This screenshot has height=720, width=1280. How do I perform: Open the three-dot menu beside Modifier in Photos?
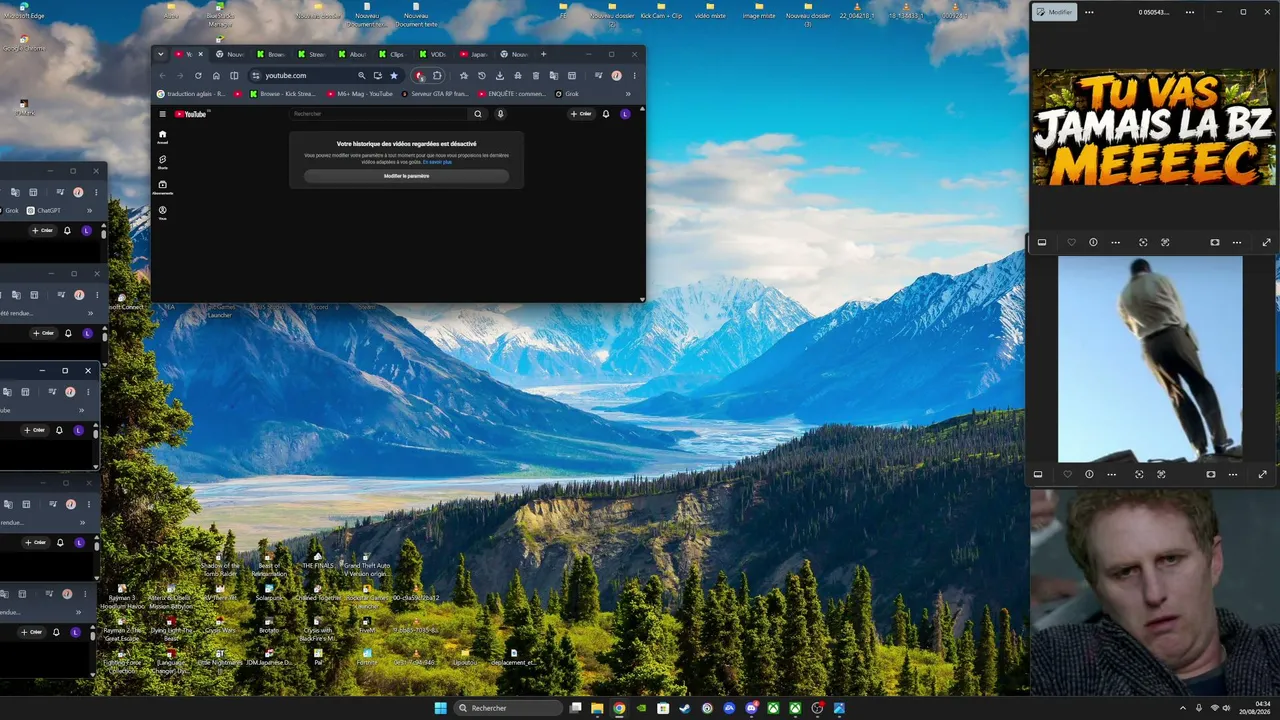click(x=1089, y=12)
